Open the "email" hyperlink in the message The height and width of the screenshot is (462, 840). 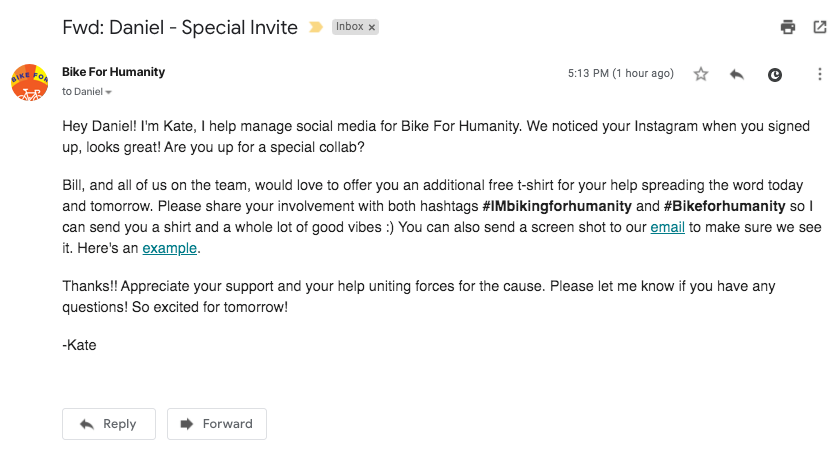(x=666, y=228)
